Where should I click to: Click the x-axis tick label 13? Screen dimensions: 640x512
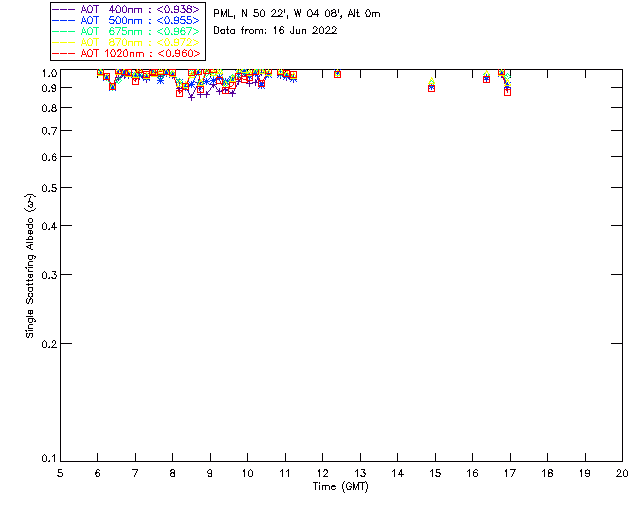(x=360, y=473)
